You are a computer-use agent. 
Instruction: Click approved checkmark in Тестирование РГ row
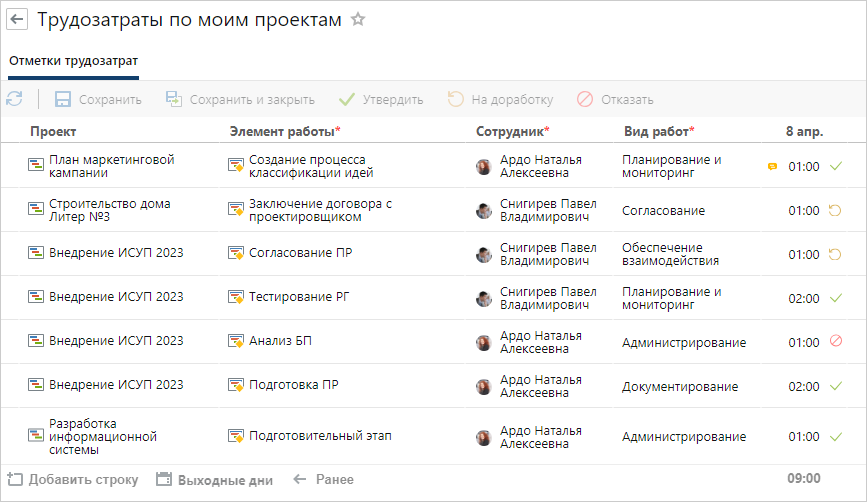tap(836, 298)
